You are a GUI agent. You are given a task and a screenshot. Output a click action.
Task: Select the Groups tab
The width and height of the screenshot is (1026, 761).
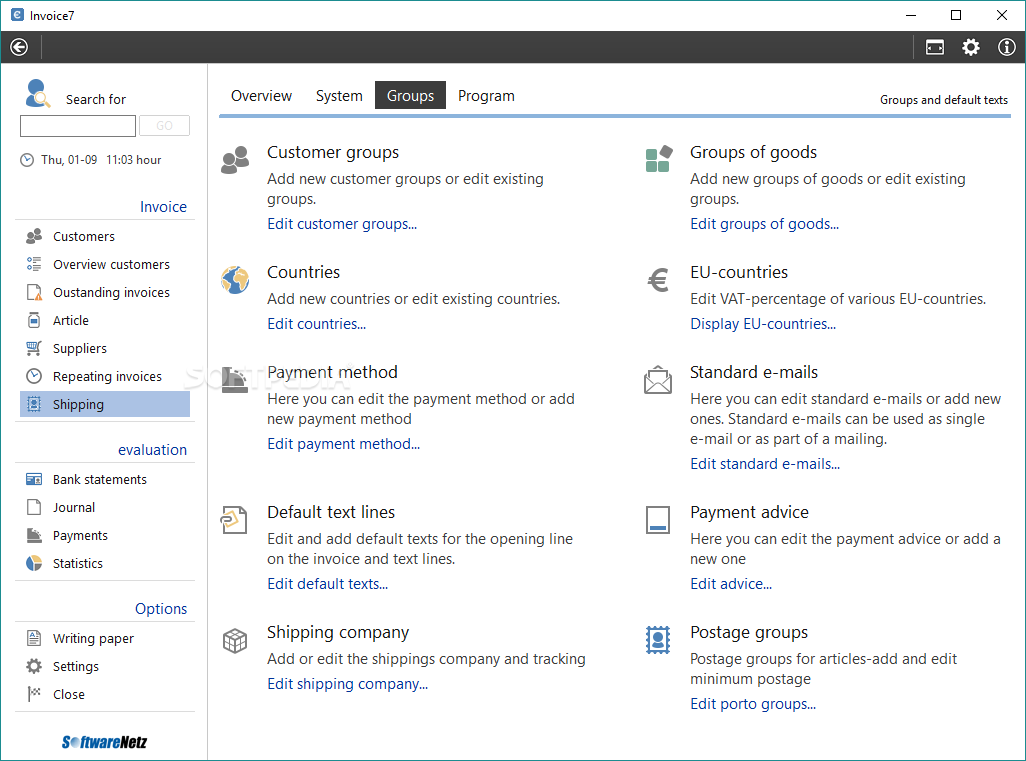click(x=410, y=96)
